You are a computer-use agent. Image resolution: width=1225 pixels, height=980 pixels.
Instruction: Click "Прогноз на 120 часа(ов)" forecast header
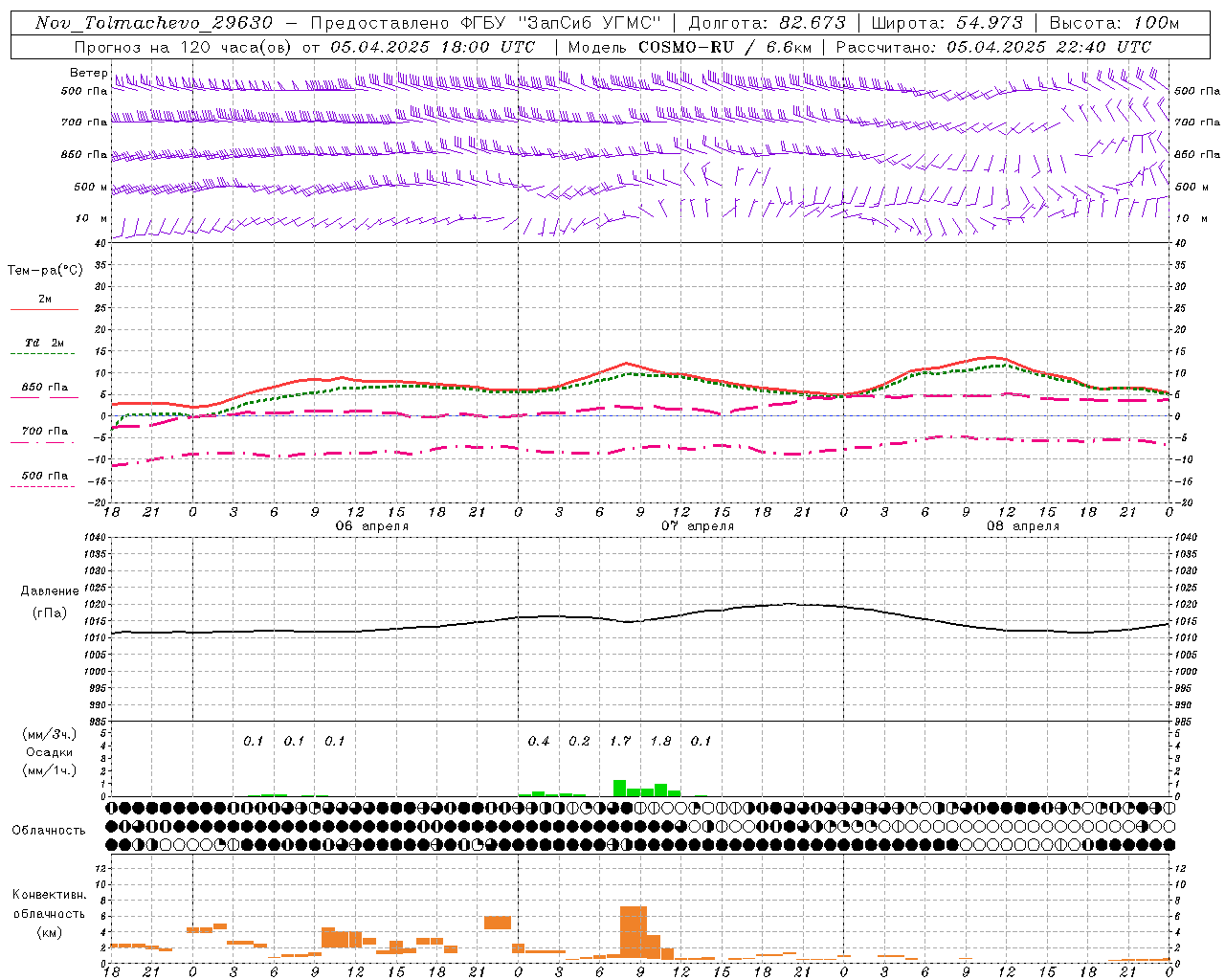click(185, 47)
